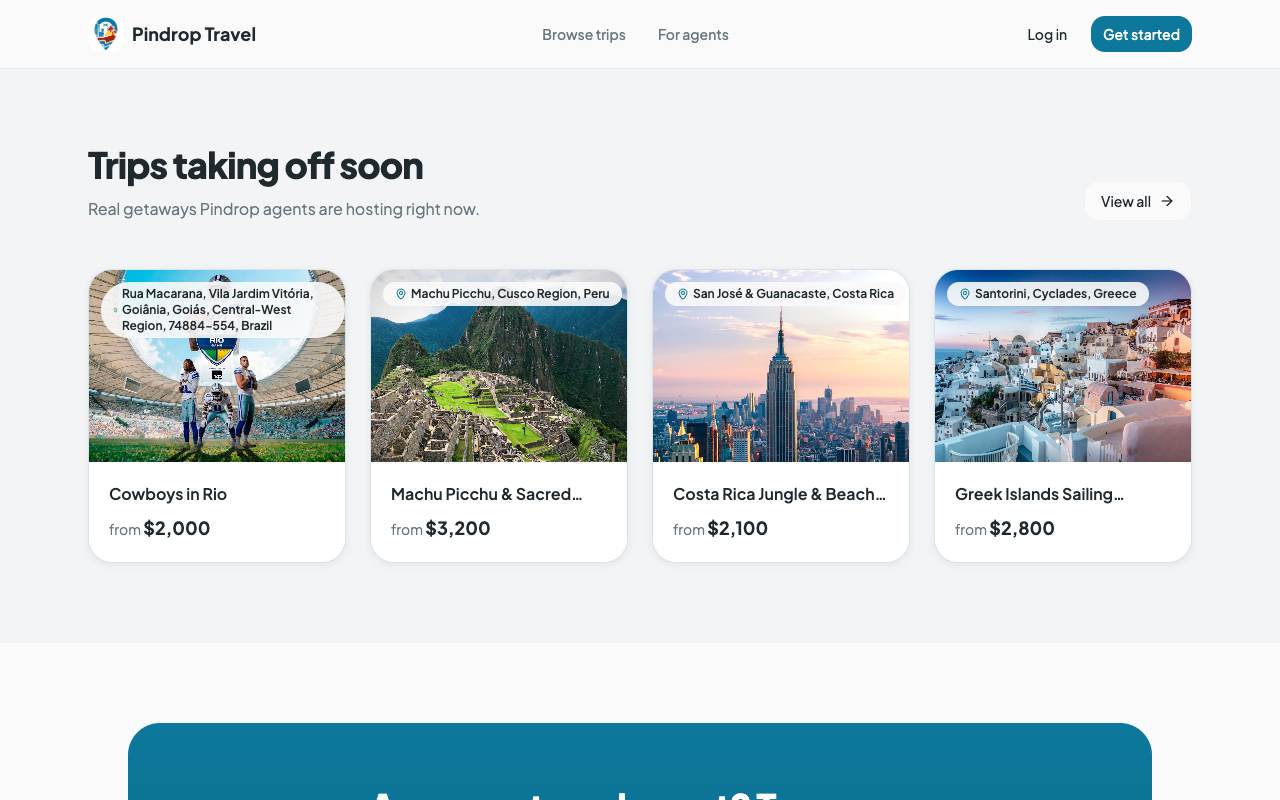Viewport: 1280px width, 800px height.
Task: Click the from $2,000 price
Action: click(160, 528)
